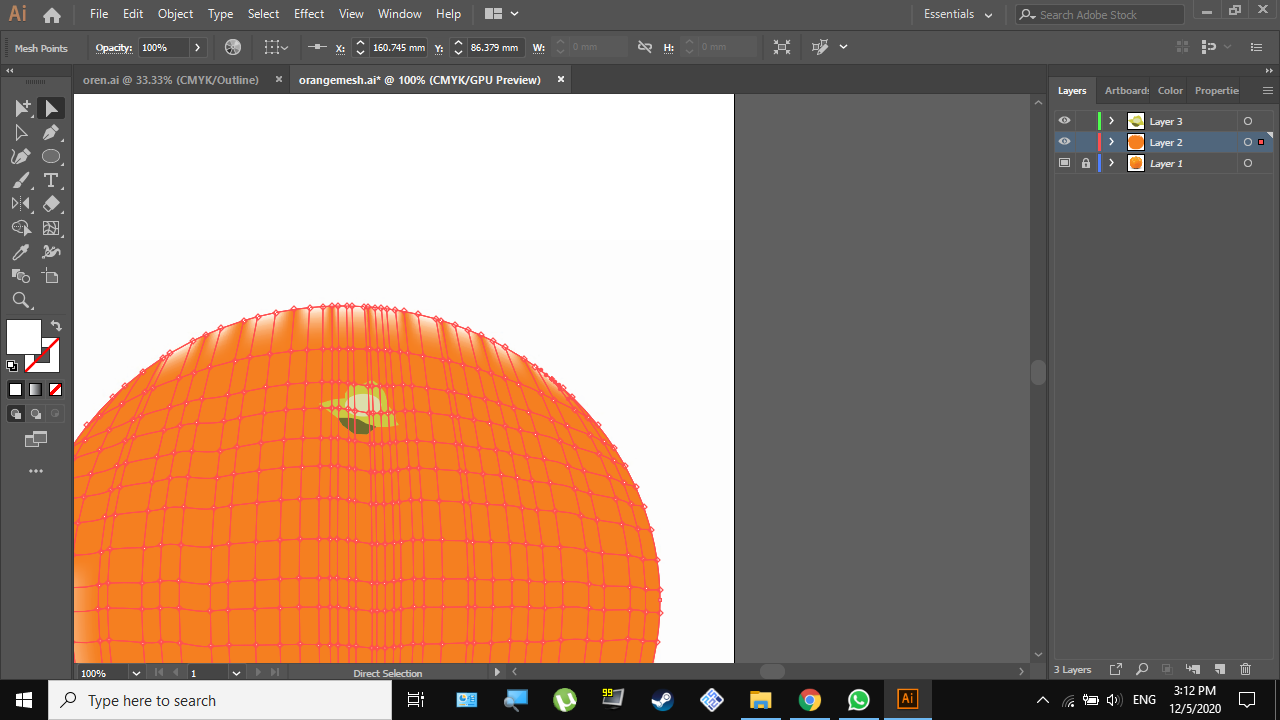The width and height of the screenshot is (1280, 720).
Task: Toggle Layer 2 target circle
Action: 1247,142
